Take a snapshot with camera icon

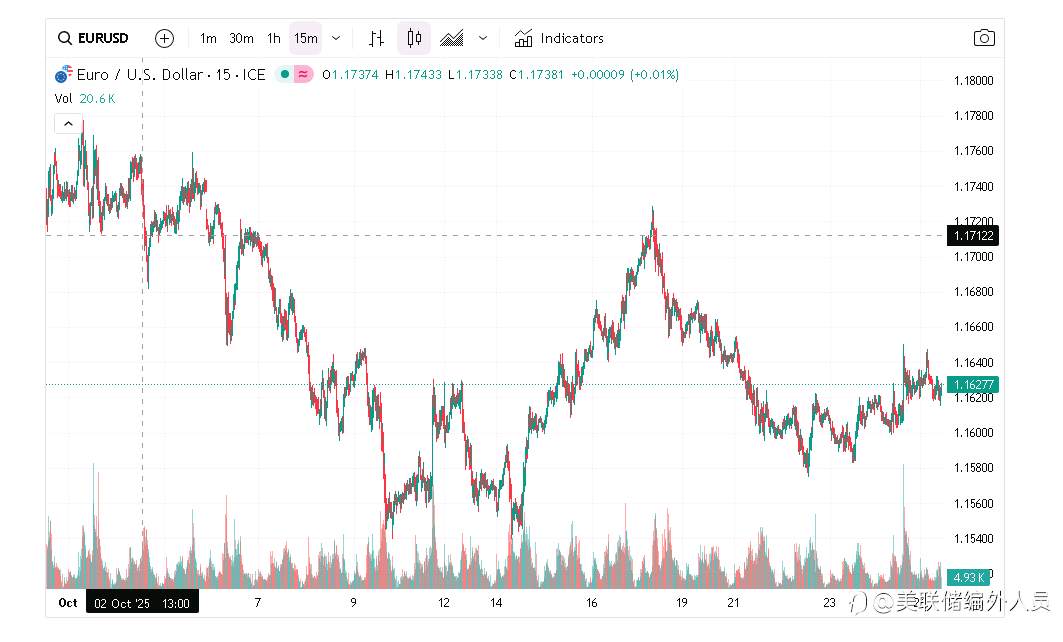984,38
